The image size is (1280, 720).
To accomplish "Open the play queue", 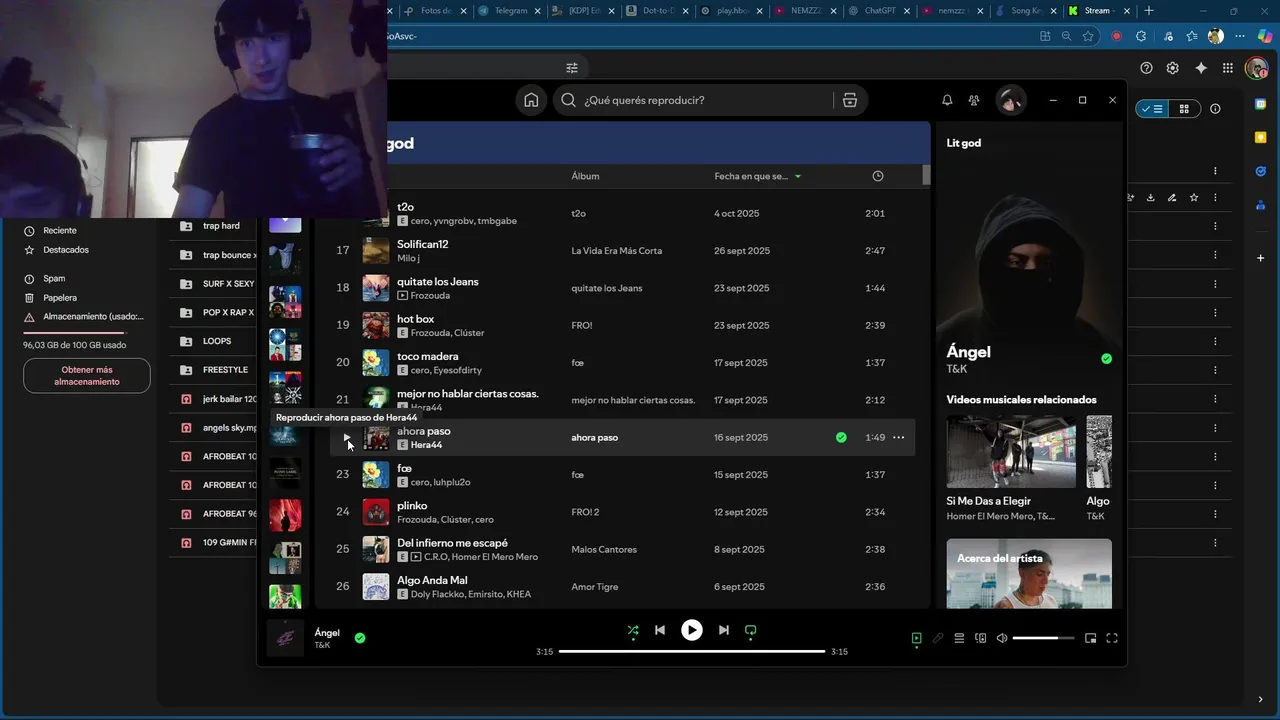I will point(959,638).
